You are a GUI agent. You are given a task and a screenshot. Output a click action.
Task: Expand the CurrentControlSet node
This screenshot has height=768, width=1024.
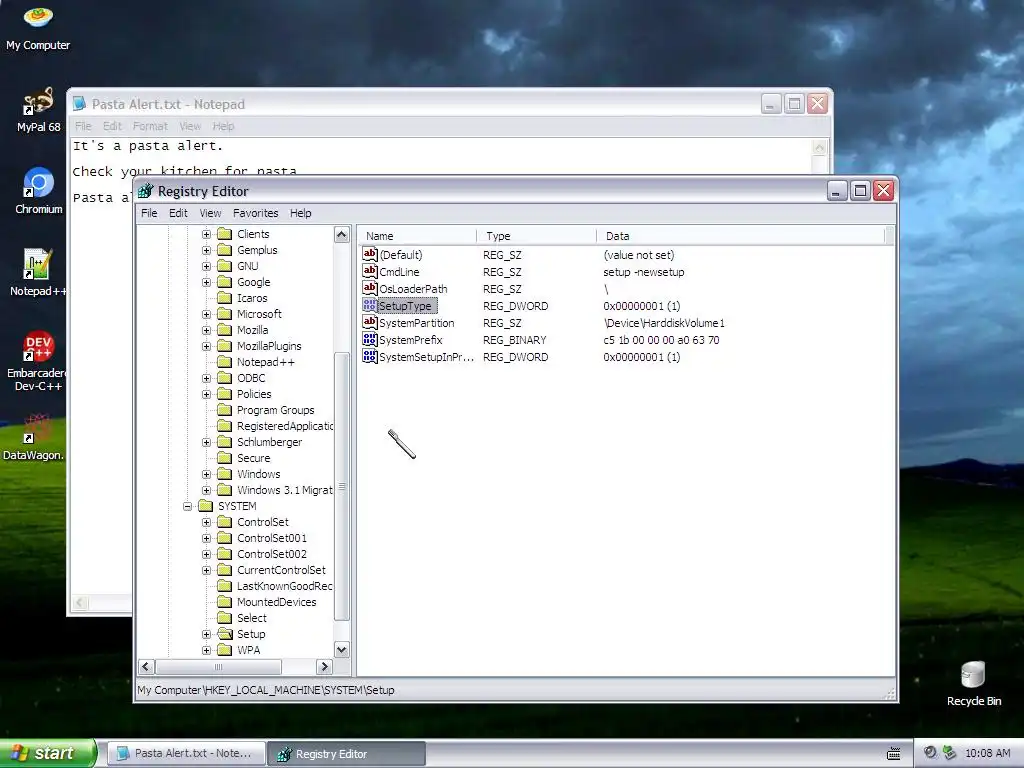206,570
